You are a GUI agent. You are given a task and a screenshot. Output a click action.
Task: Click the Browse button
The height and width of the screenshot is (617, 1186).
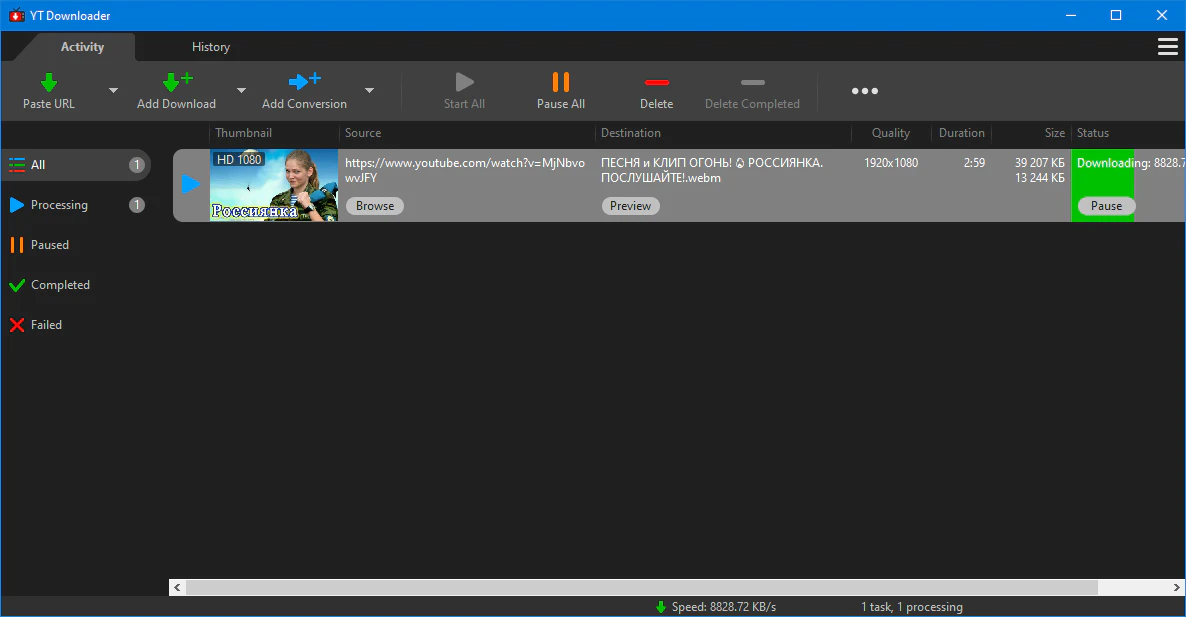[375, 206]
